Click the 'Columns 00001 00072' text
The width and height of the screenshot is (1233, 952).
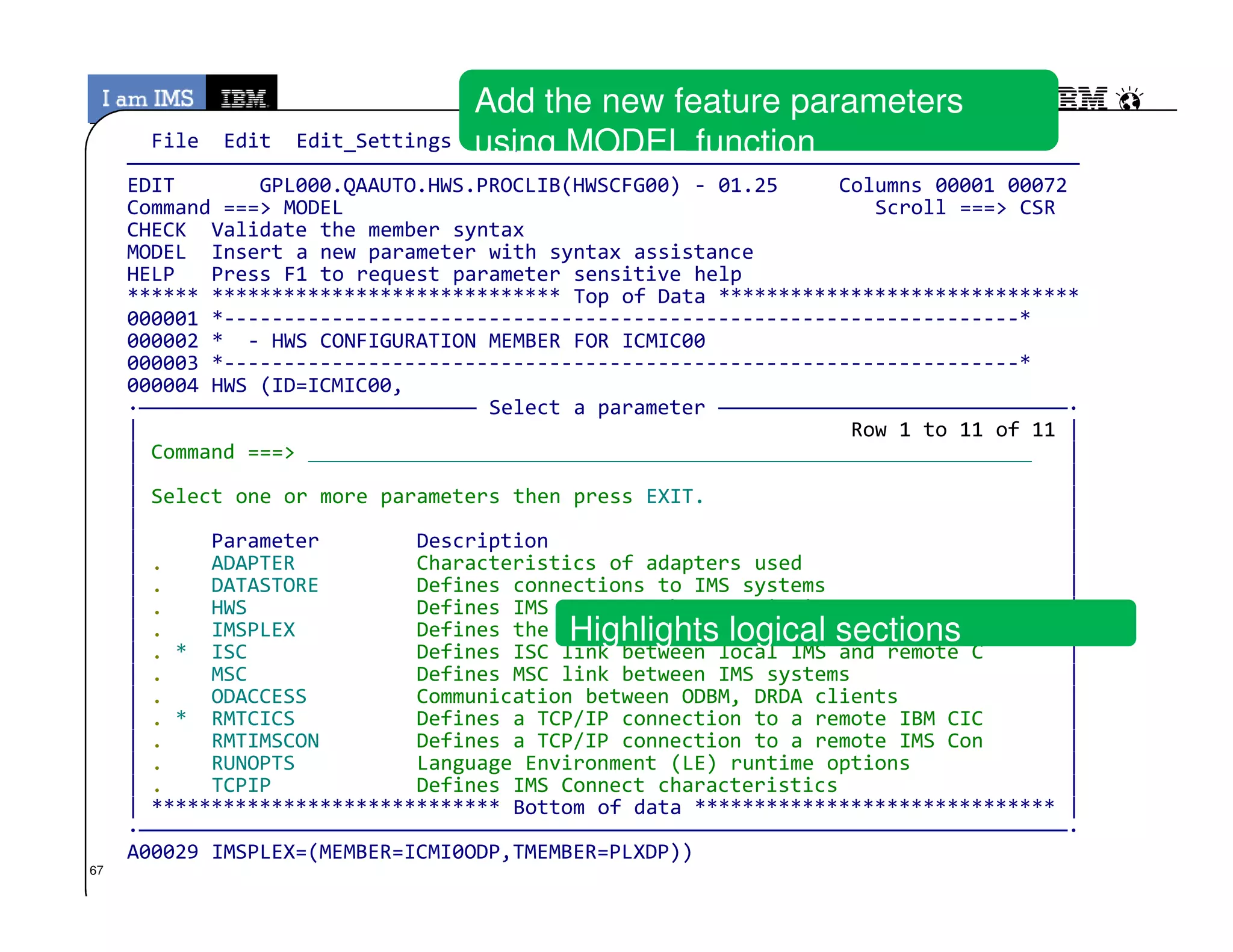pyautogui.click(x=952, y=185)
